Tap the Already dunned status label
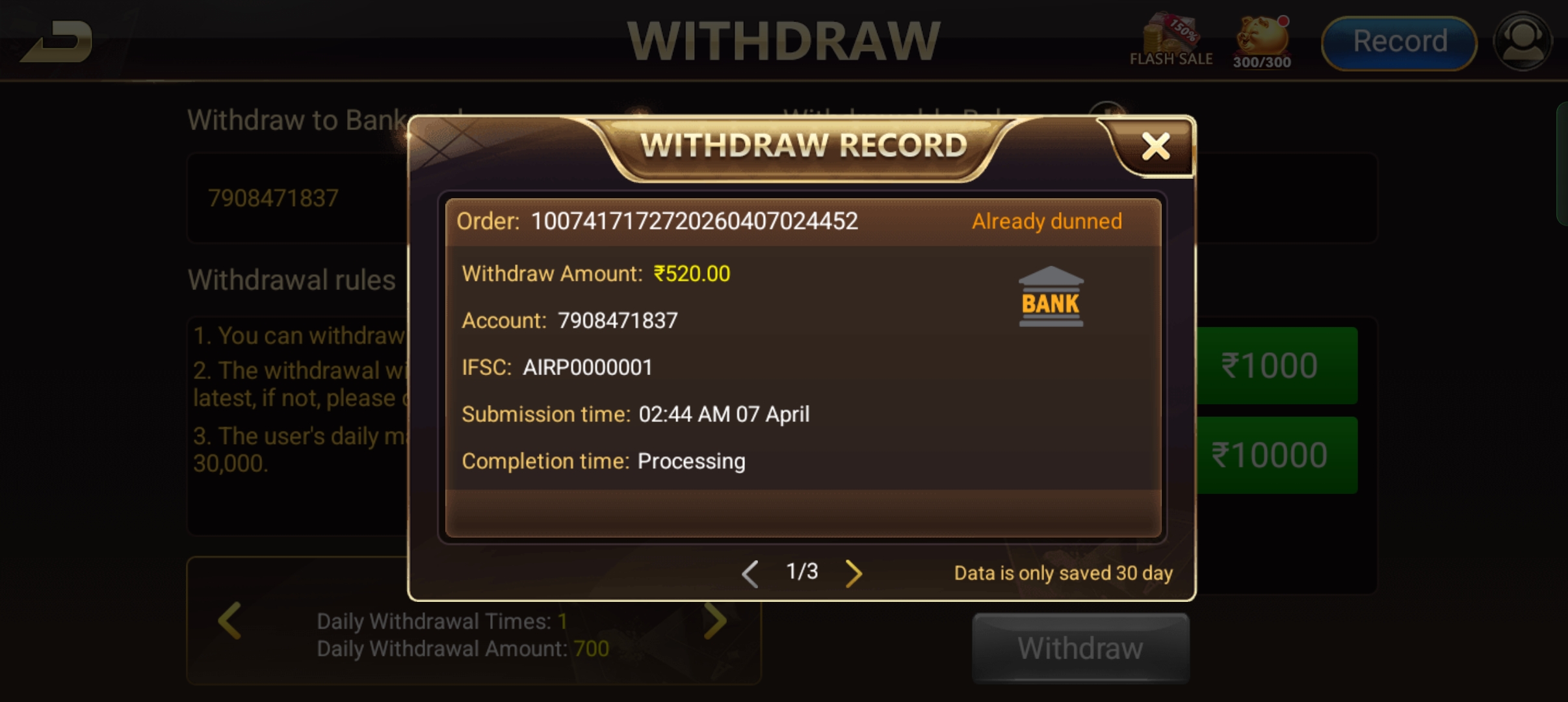 [1047, 222]
